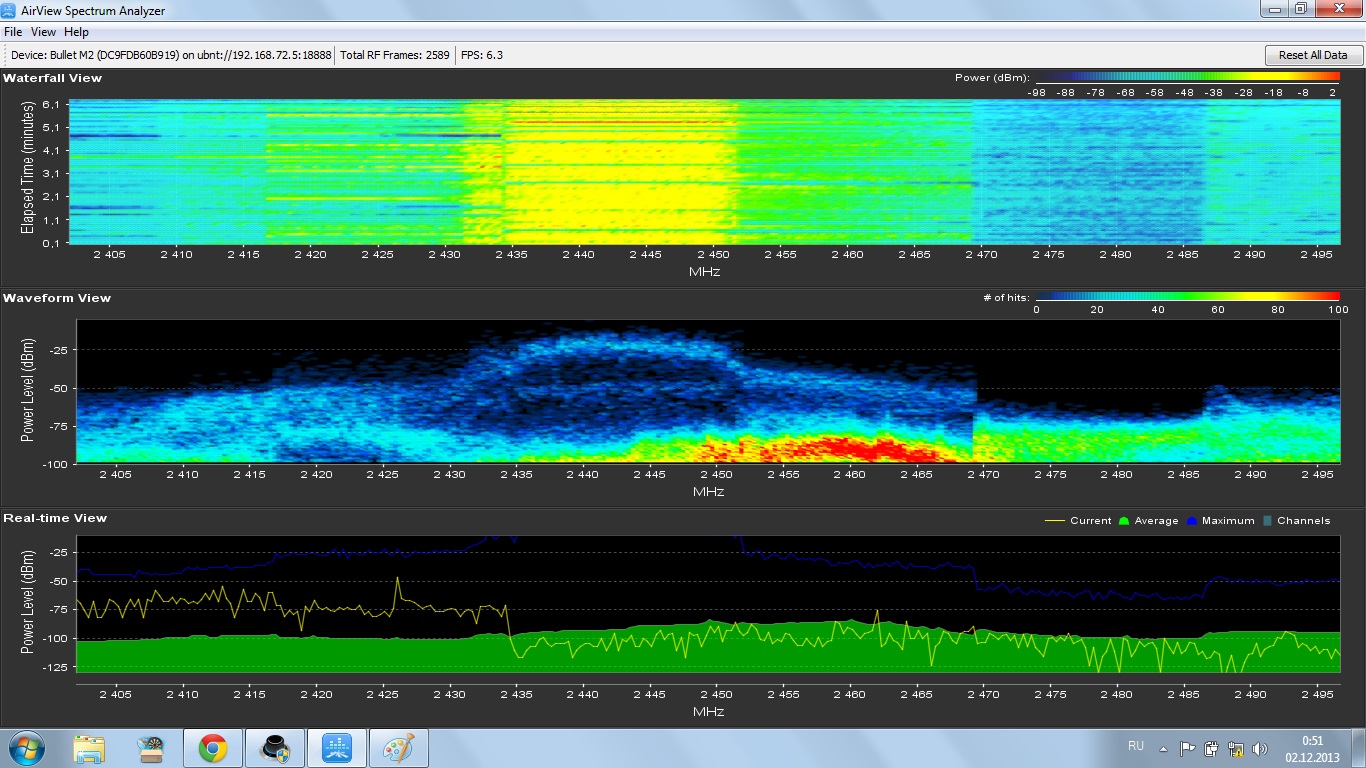Screen dimensions: 1366x768
Task: Open the Help menu
Action: tap(77, 32)
